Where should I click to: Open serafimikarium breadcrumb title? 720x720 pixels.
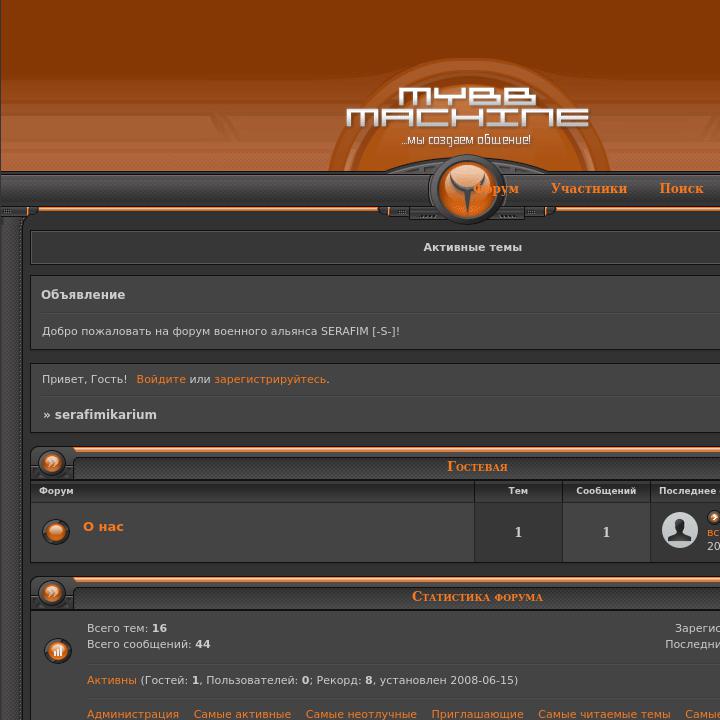[106, 415]
